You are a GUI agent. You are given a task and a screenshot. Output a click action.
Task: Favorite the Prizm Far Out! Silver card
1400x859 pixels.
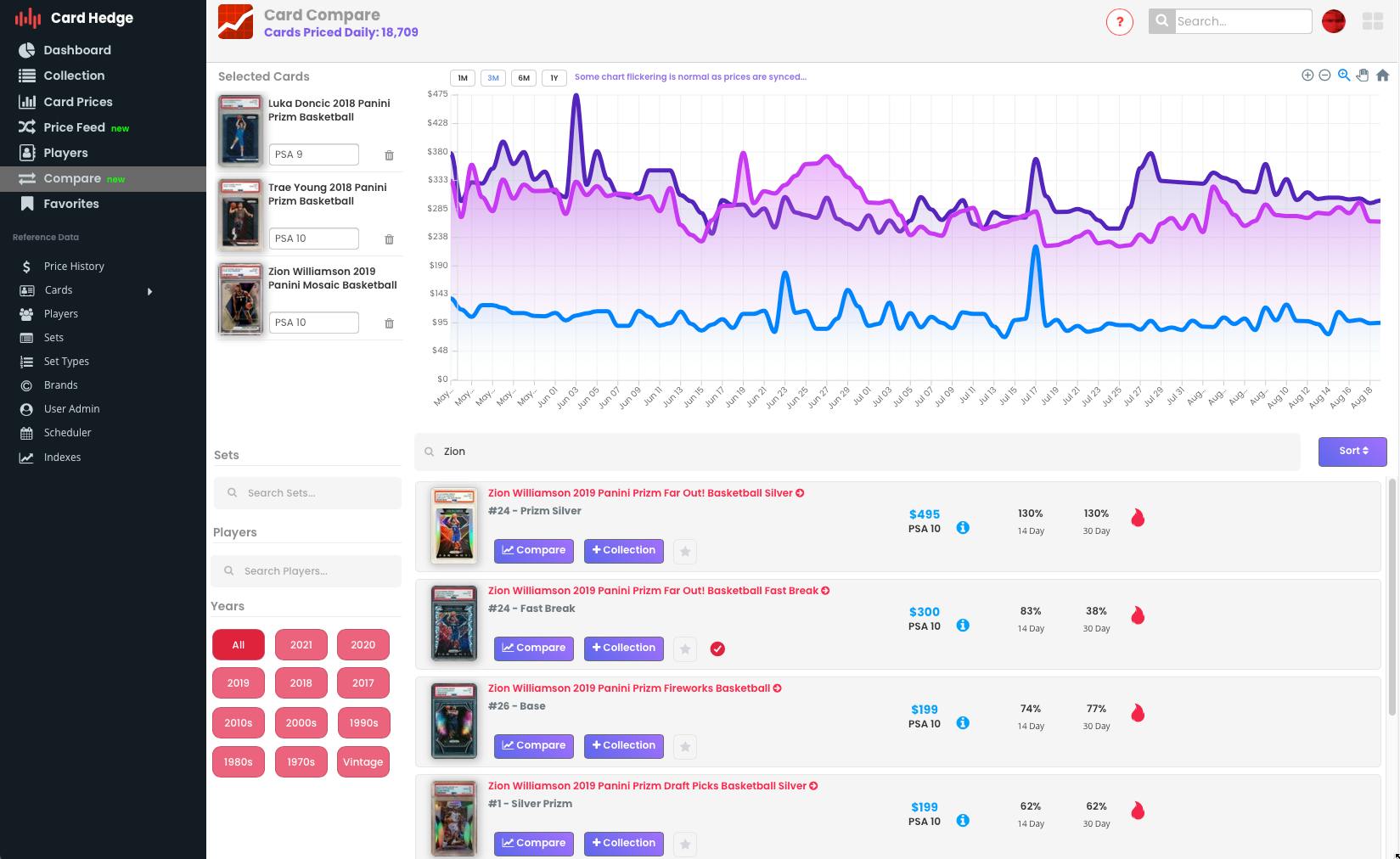[x=685, y=552]
